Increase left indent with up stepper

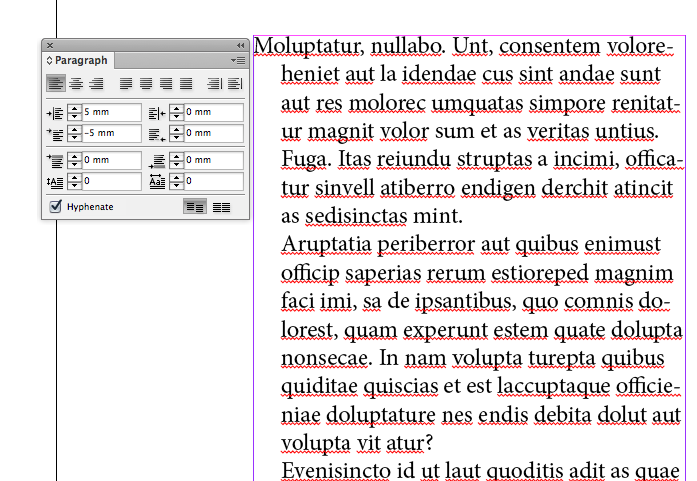tap(75, 108)
